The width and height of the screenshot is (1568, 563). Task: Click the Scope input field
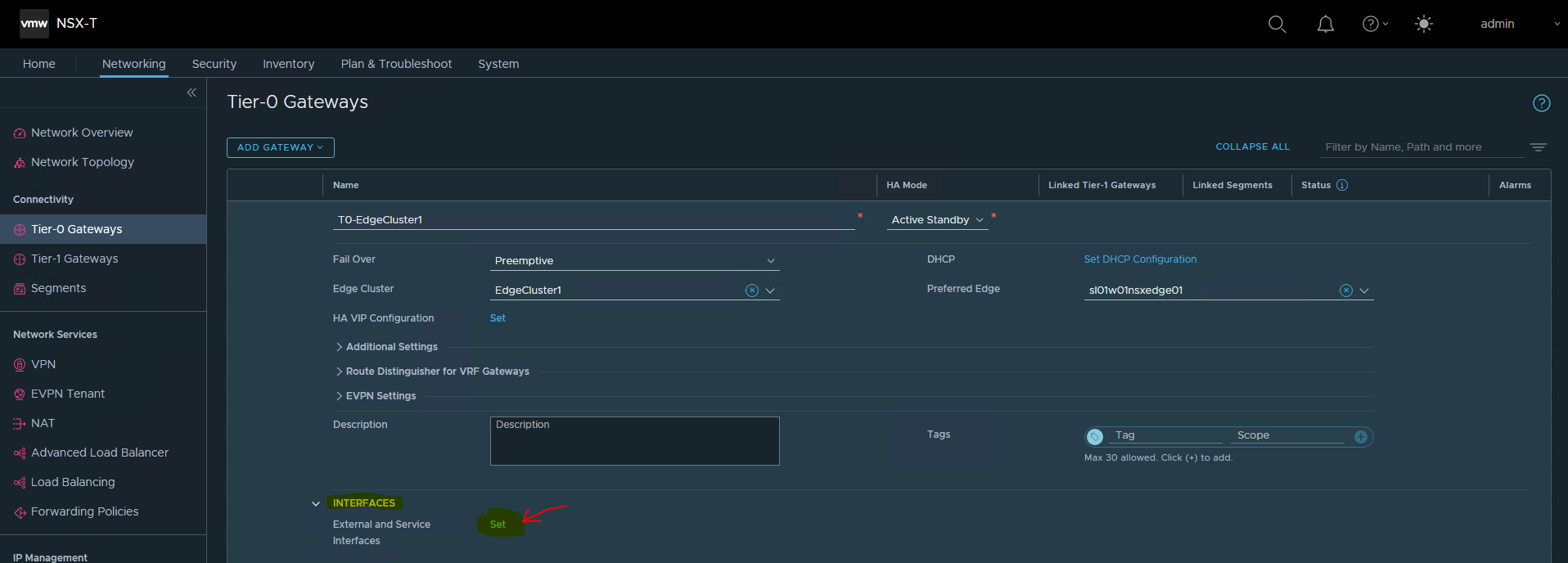pos(1288,435)
